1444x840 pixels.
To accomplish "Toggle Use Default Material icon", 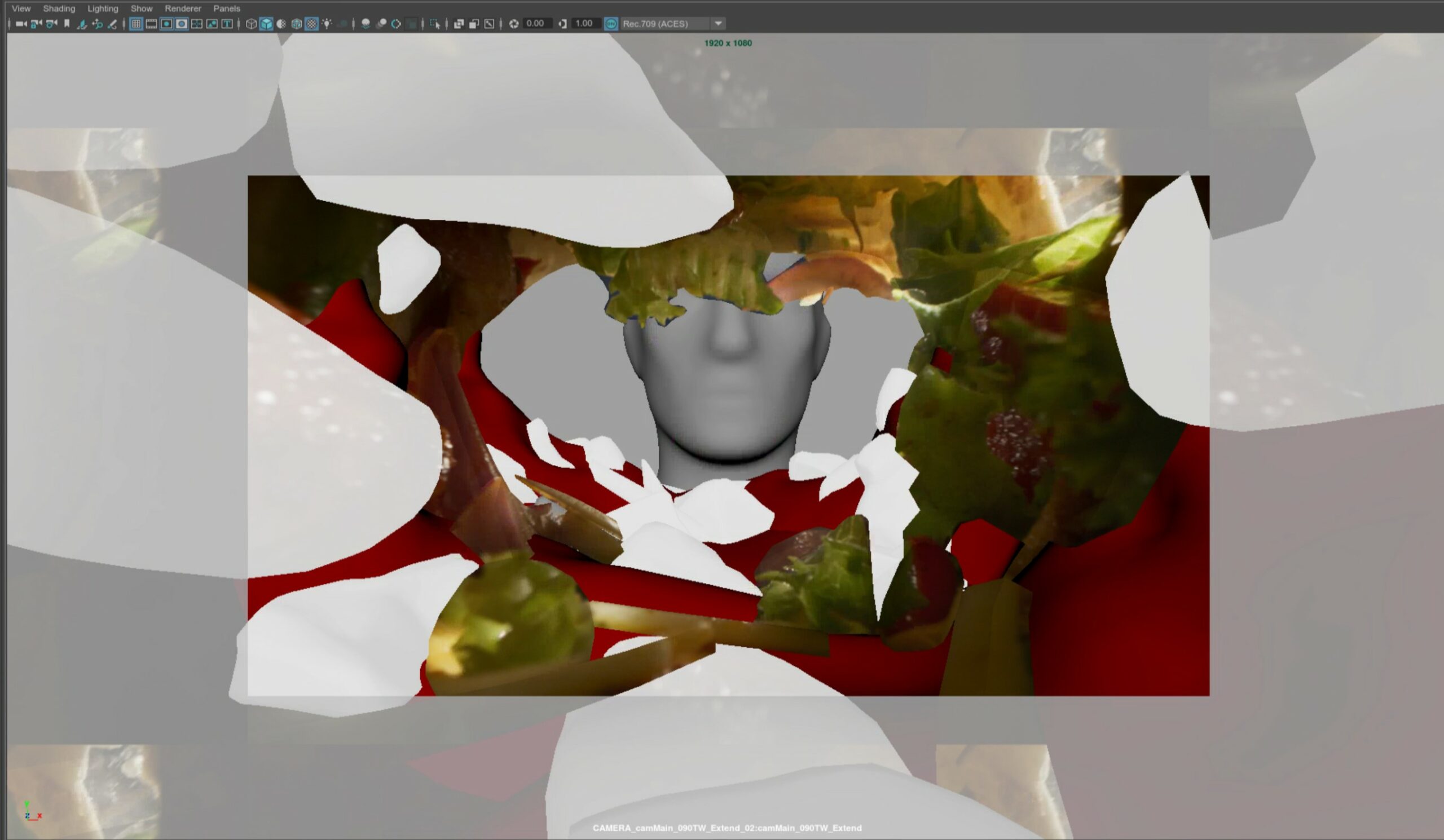I will (x=281, y=24).
